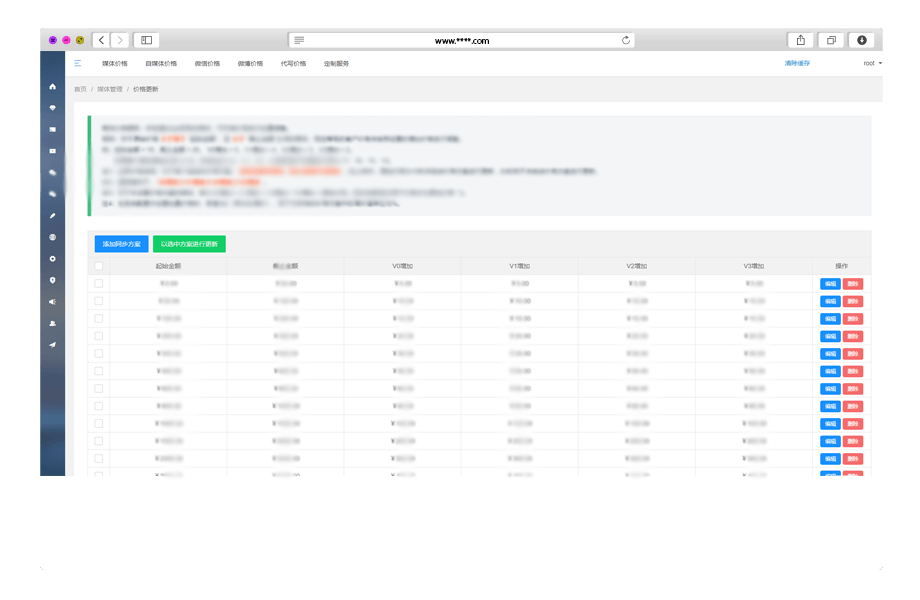Click the globe icon in the left sidebar
This screenshot has height=600, width=920.
(x=52, y=237)
